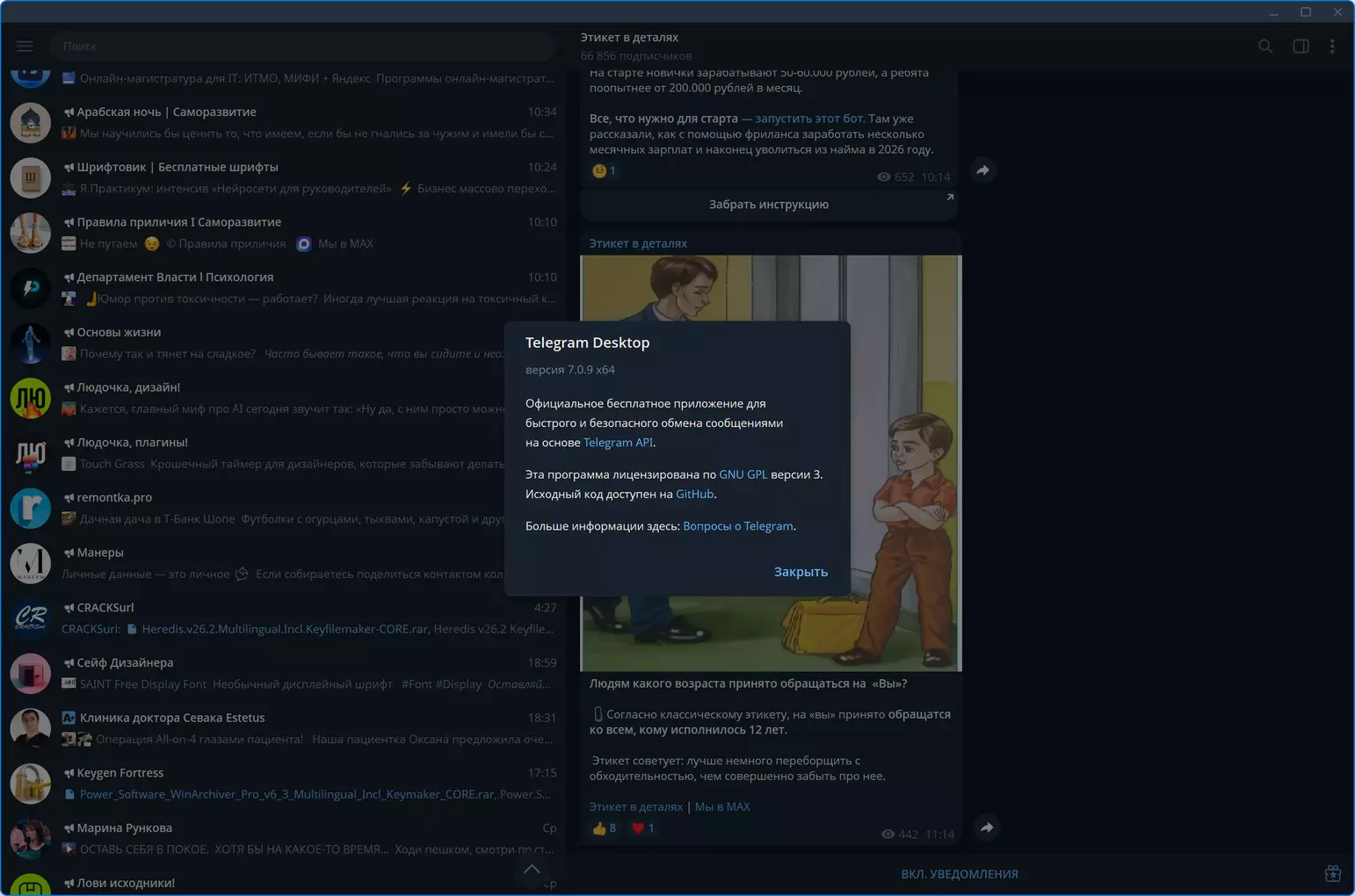Click the Мы в MAX link under post
This screenshot has width=1355, height=896.
click(722, 806)
